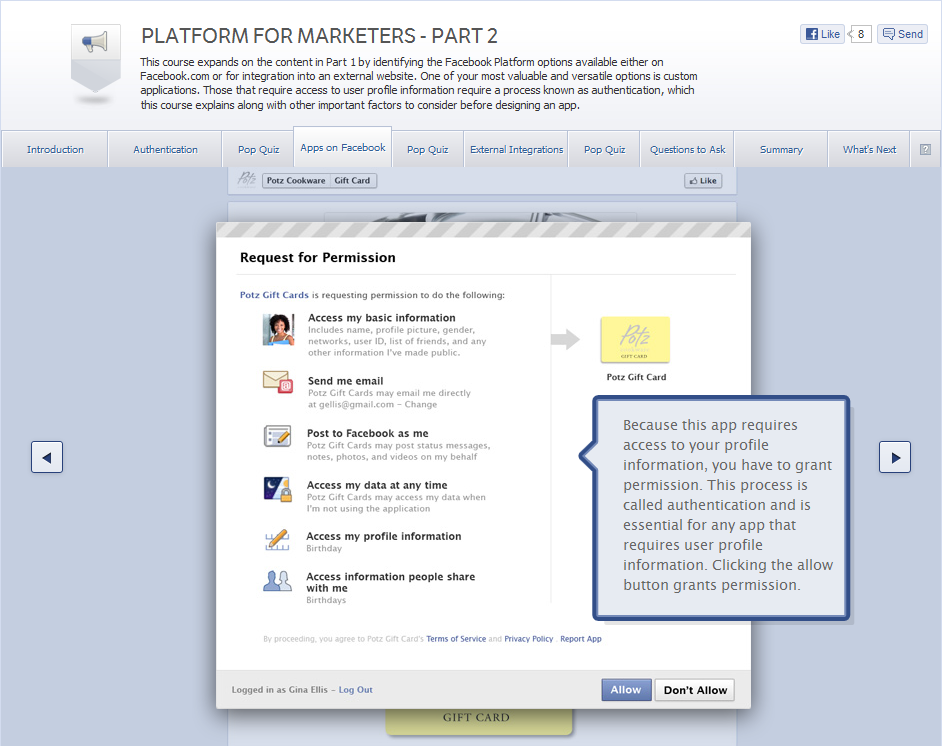Click the Report App link
The image size is (942, 746).
click(x=581, y=638)
